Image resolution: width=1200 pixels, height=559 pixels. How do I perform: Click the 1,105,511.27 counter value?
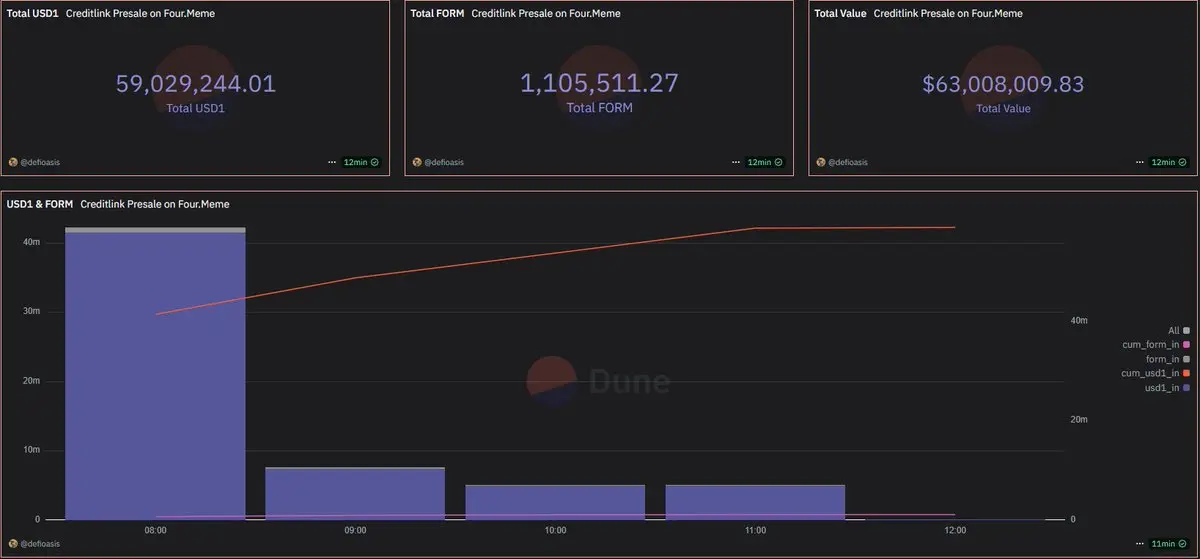click(600, 84)
